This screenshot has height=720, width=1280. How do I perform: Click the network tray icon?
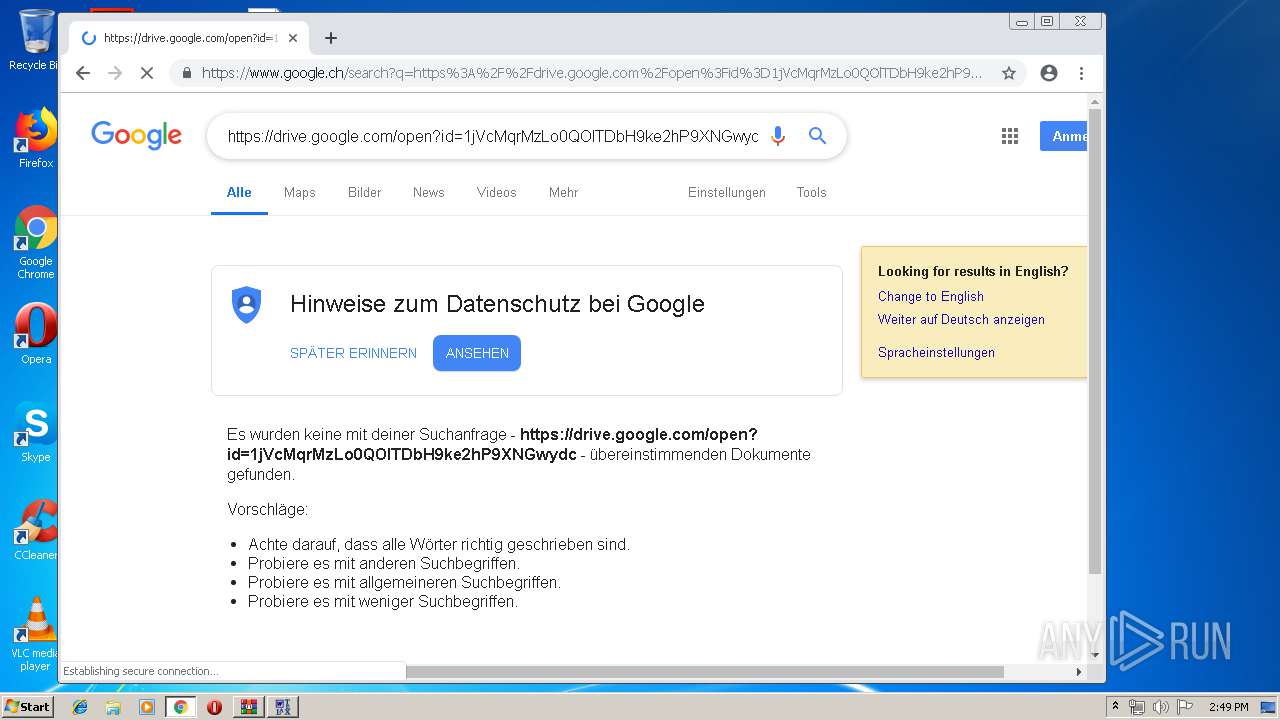coord(1137,707)
